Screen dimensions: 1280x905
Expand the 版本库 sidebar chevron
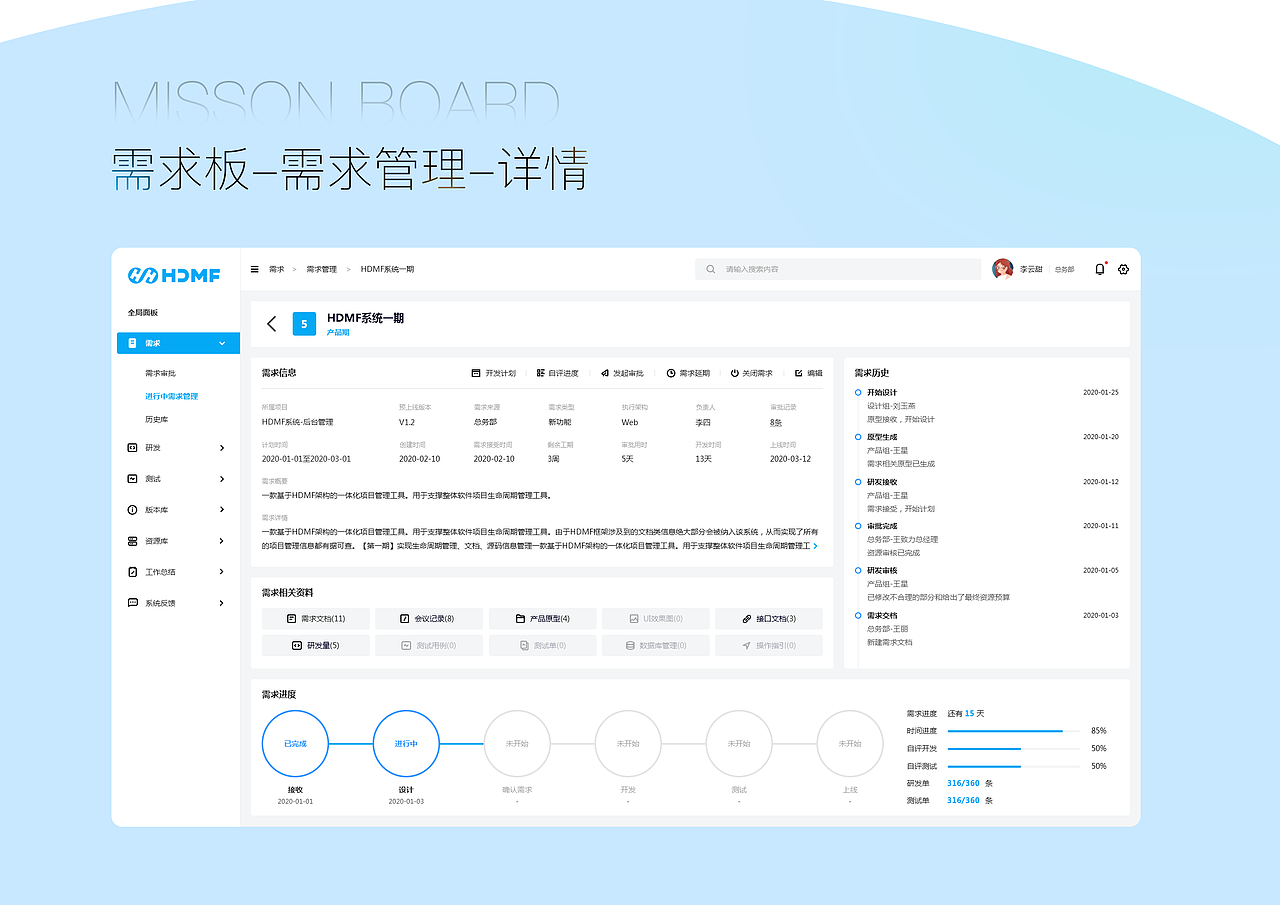pyautogui.click(x=222, y=510)
